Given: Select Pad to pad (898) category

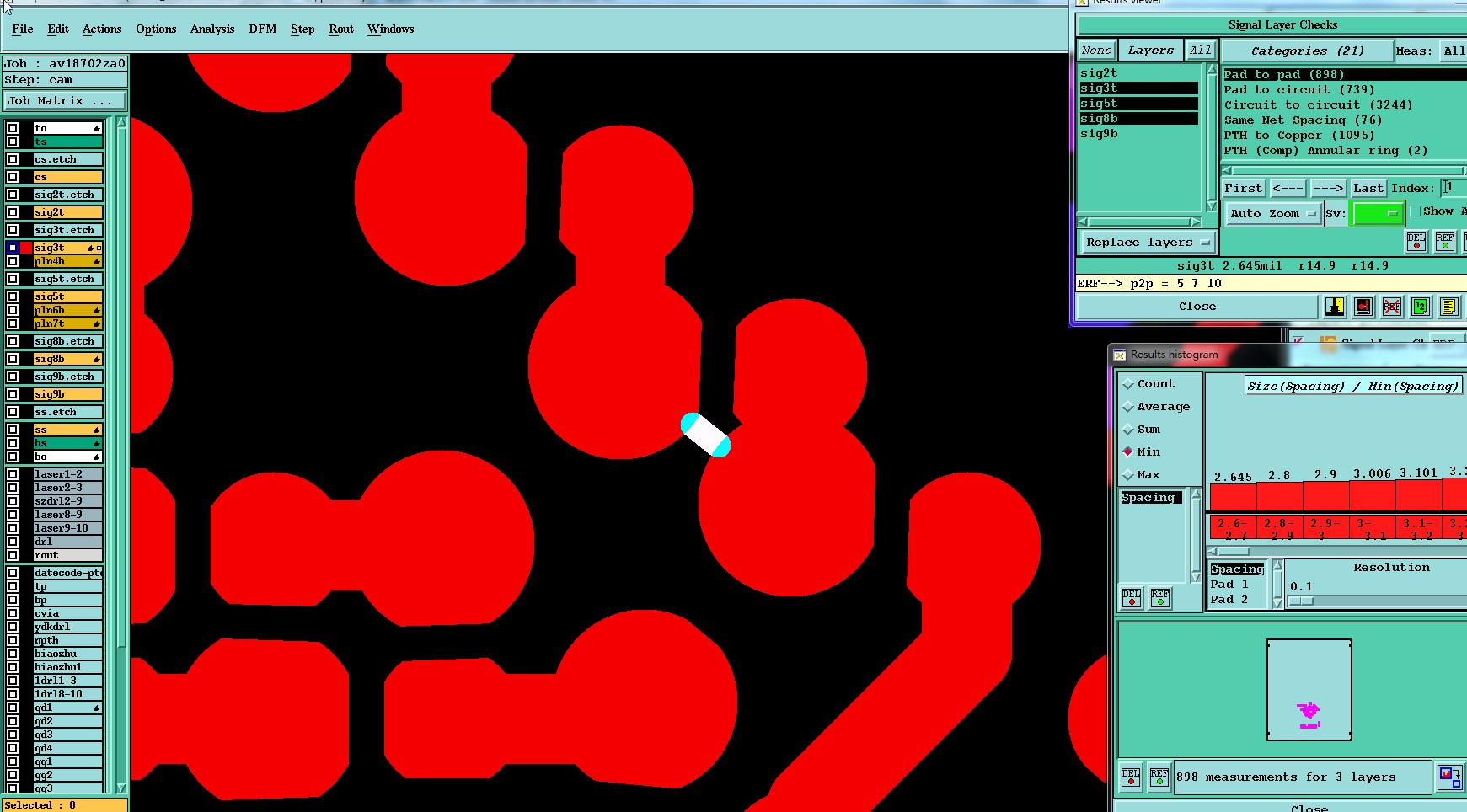Looking at the screenshot, I should click(x=1344, y=75).
